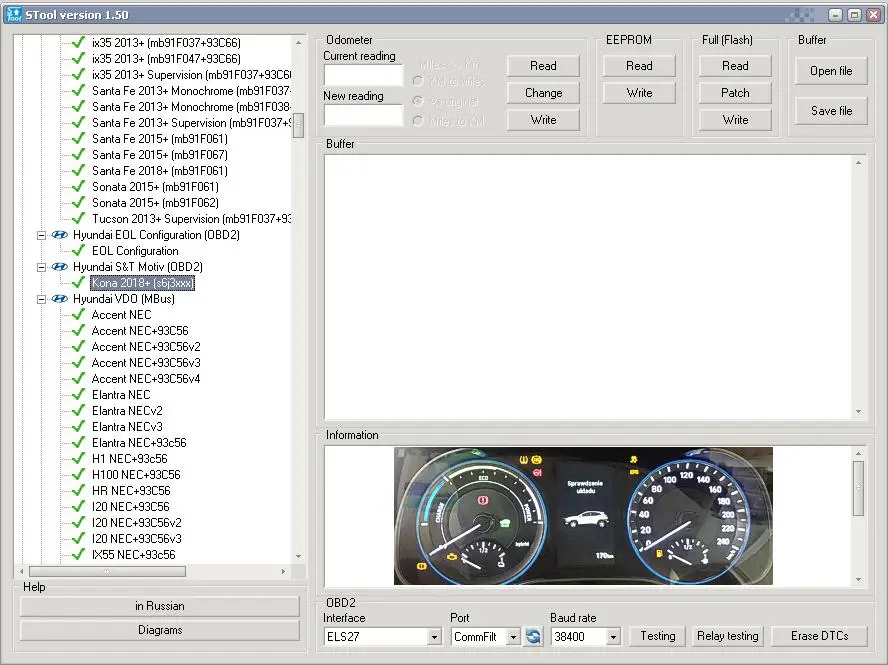Collapse the Hyundai EOL Configuration (OBD2) node

41,235
